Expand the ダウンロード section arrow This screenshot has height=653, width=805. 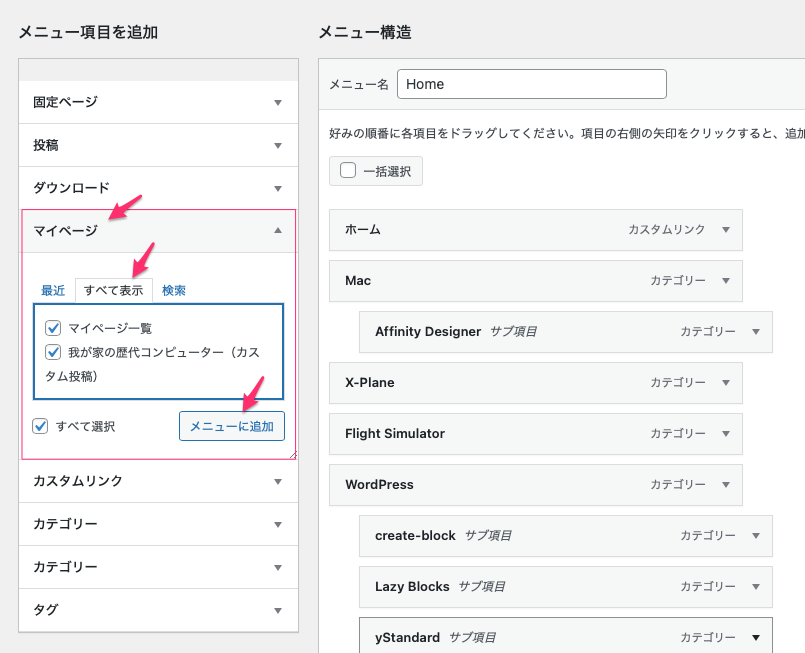tap(278, 188)
